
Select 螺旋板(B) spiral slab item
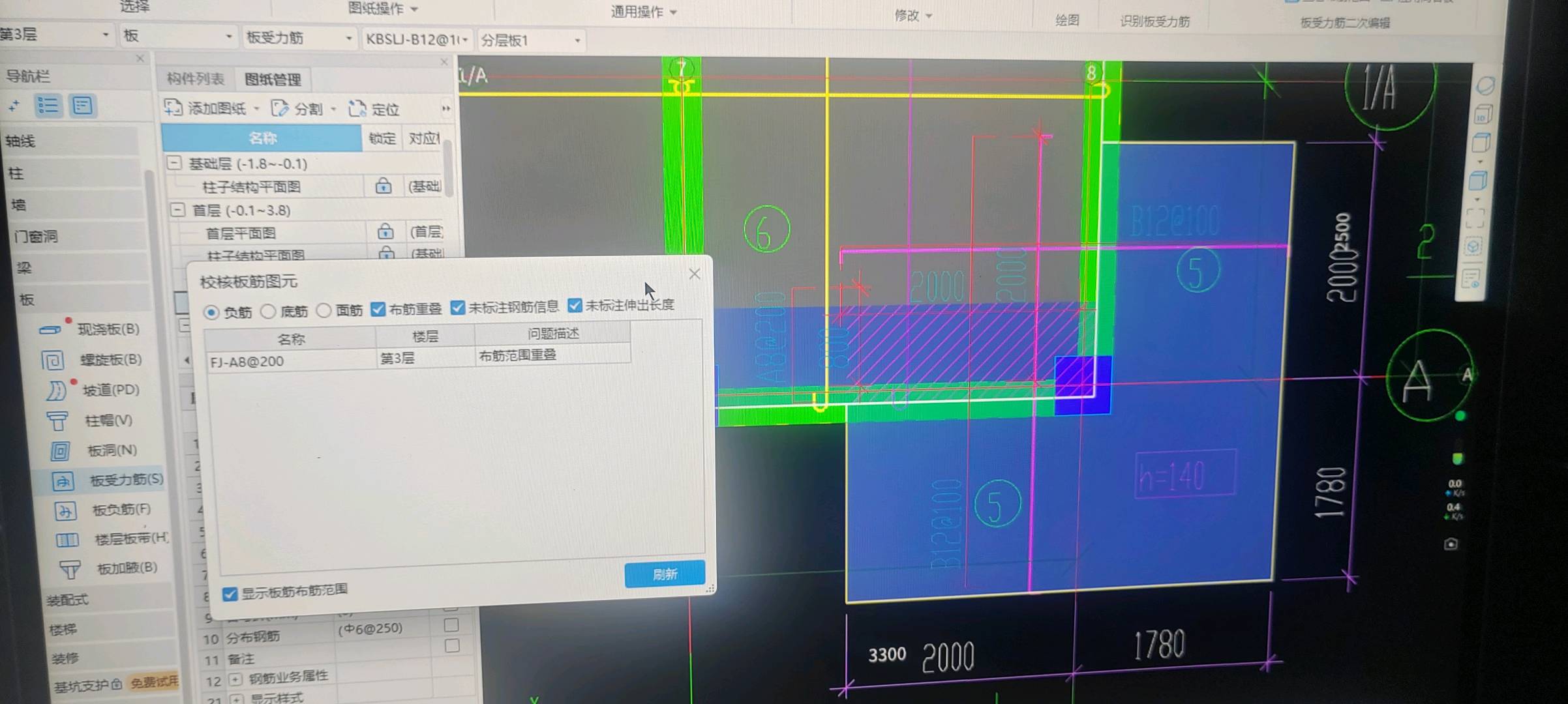coord(92,359)
